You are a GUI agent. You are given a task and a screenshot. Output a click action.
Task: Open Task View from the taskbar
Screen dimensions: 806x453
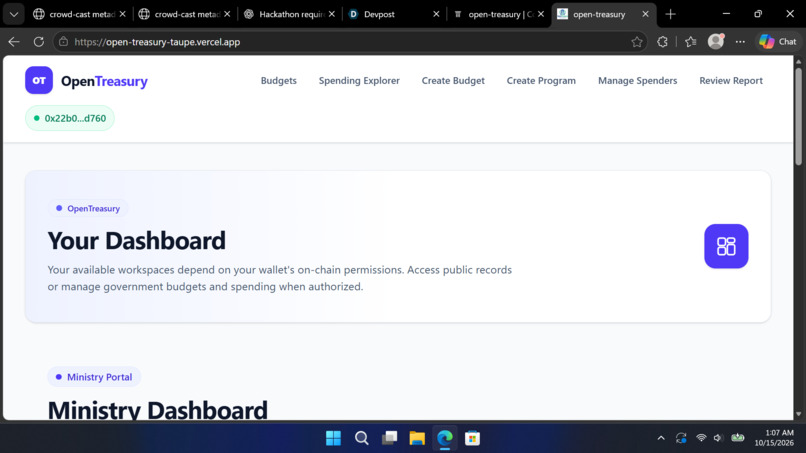tap(389, 438)
